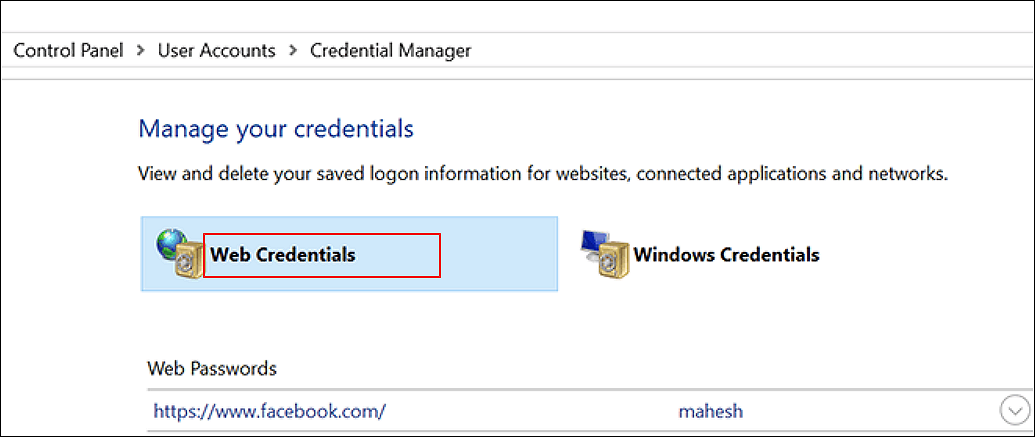
Task: Expand the facebook.com credential entry
Action: (x=1014, y=411)
